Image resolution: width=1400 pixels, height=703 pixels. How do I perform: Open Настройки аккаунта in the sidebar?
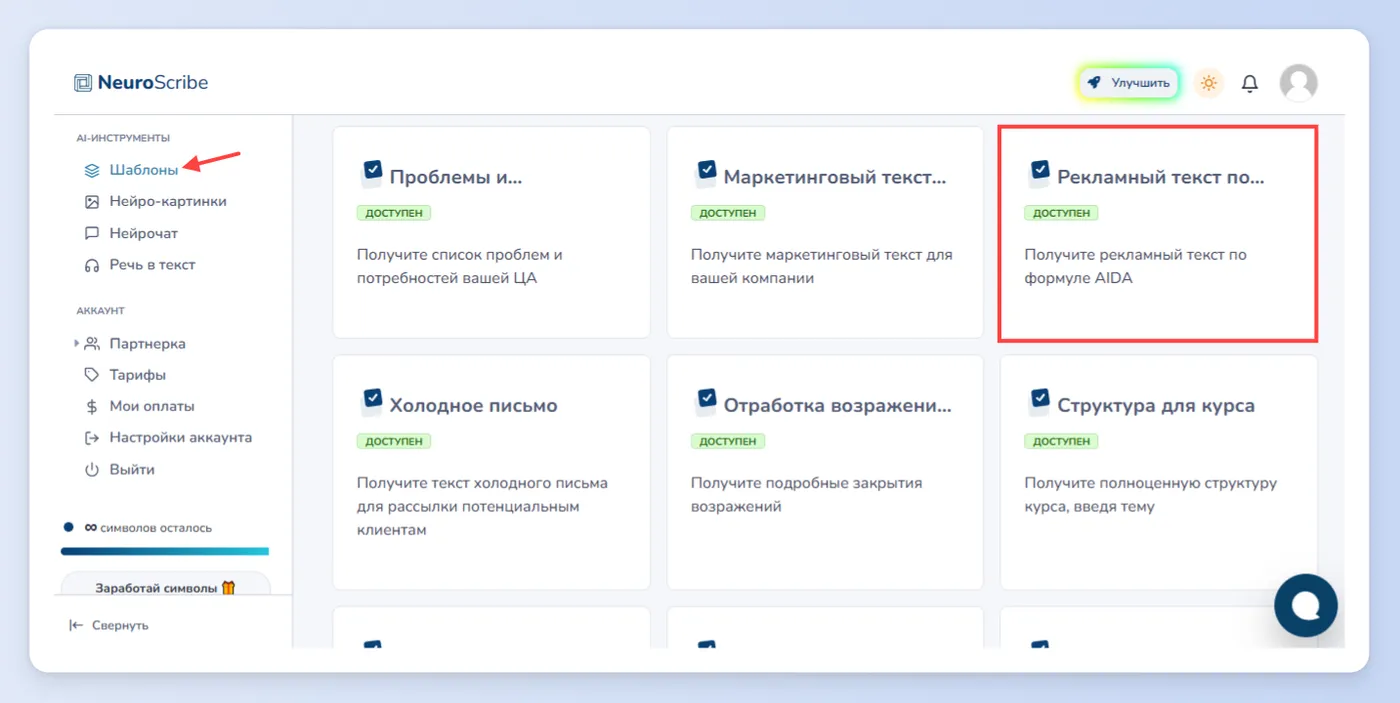(167, 438)
